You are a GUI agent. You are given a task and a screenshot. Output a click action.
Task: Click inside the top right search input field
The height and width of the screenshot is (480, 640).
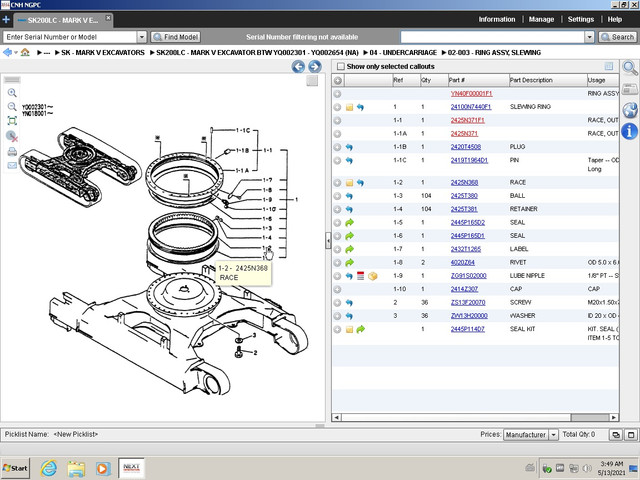(x=492, y=37)
